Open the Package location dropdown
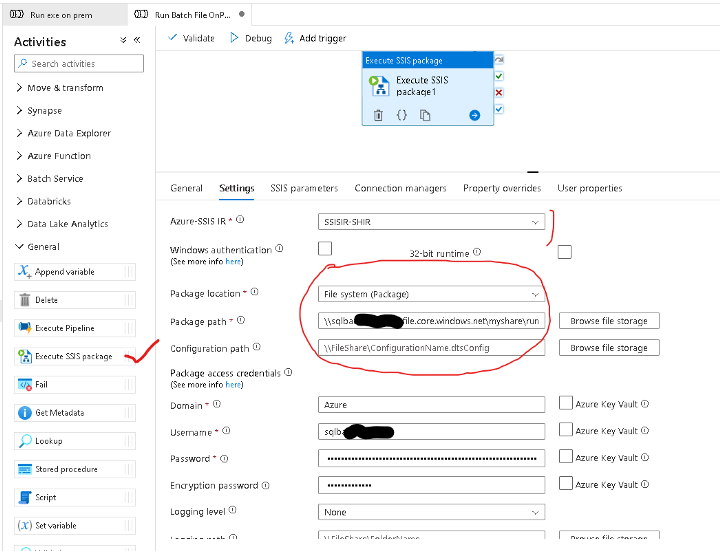This screenshot has width=720, height=551. [x=432, y=294]
